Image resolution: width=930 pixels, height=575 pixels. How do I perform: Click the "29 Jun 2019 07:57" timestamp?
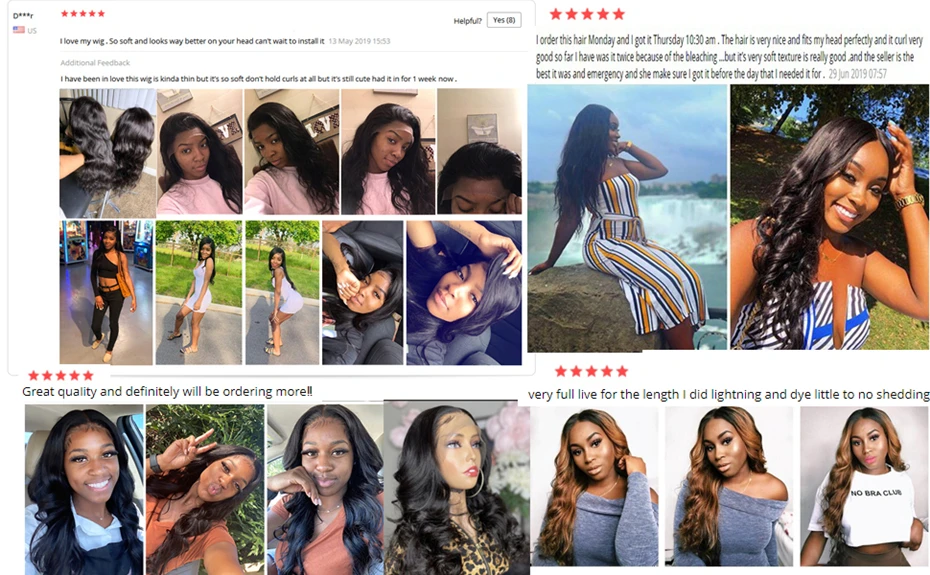point(858,74)
